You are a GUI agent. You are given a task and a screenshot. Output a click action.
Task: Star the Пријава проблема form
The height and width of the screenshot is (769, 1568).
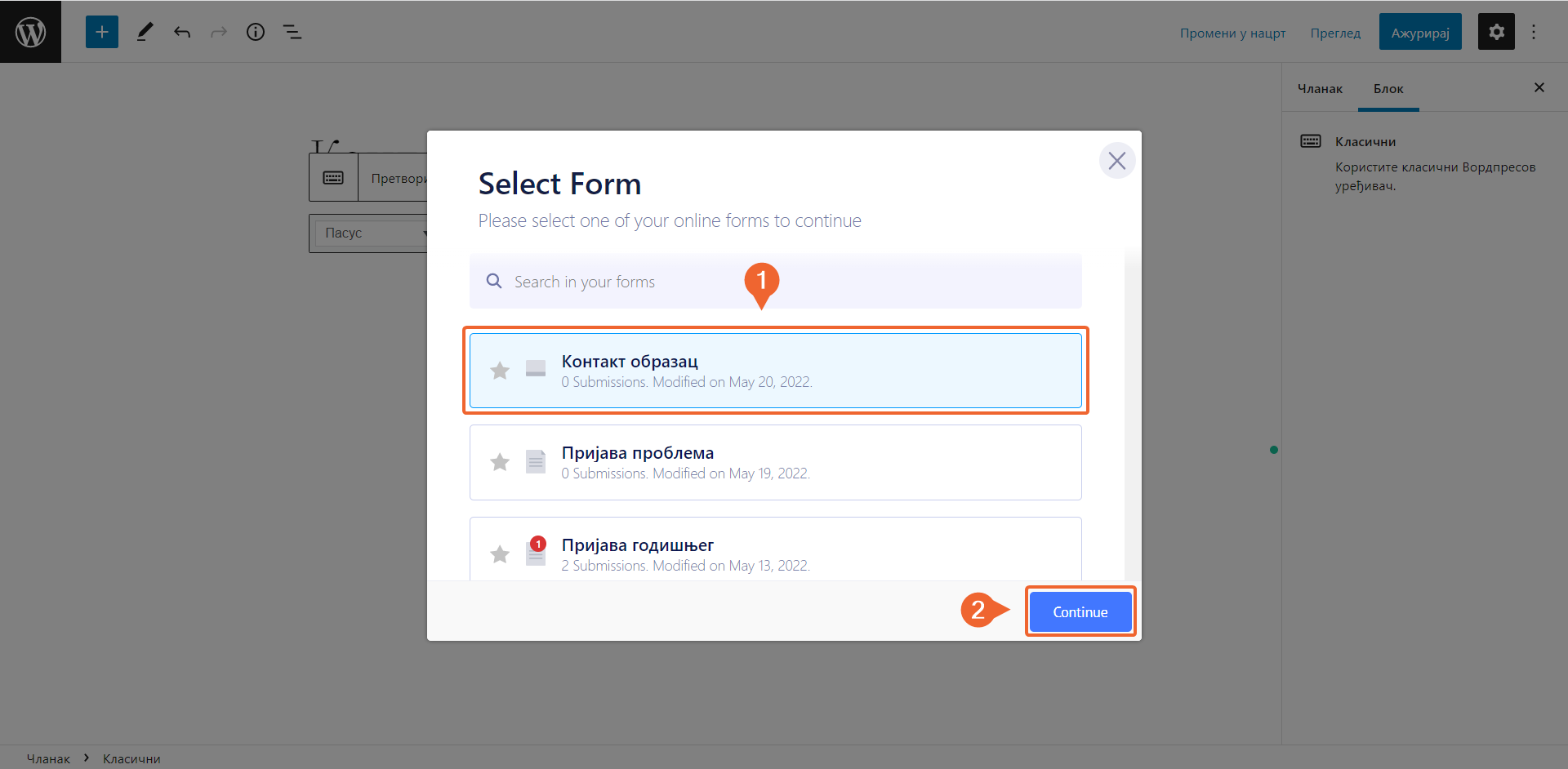point(500,462)
